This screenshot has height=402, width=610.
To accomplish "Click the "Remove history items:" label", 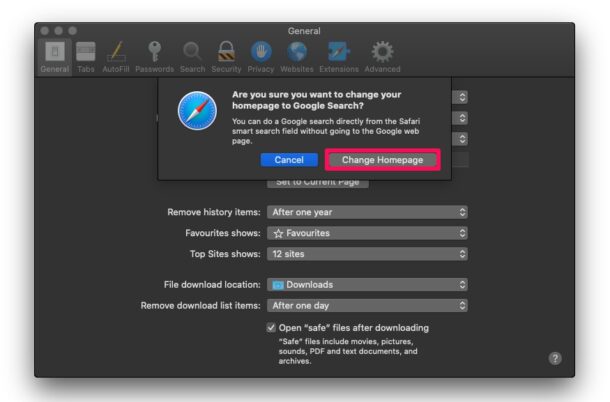I will (x=214, y=212).
